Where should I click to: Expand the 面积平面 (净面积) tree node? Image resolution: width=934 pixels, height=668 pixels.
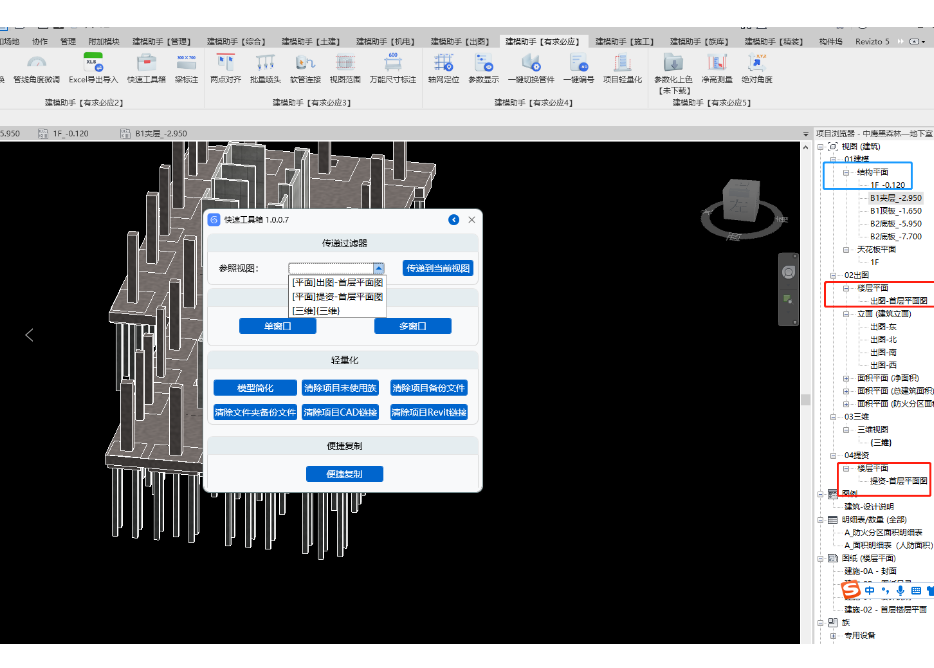[846, 378]
